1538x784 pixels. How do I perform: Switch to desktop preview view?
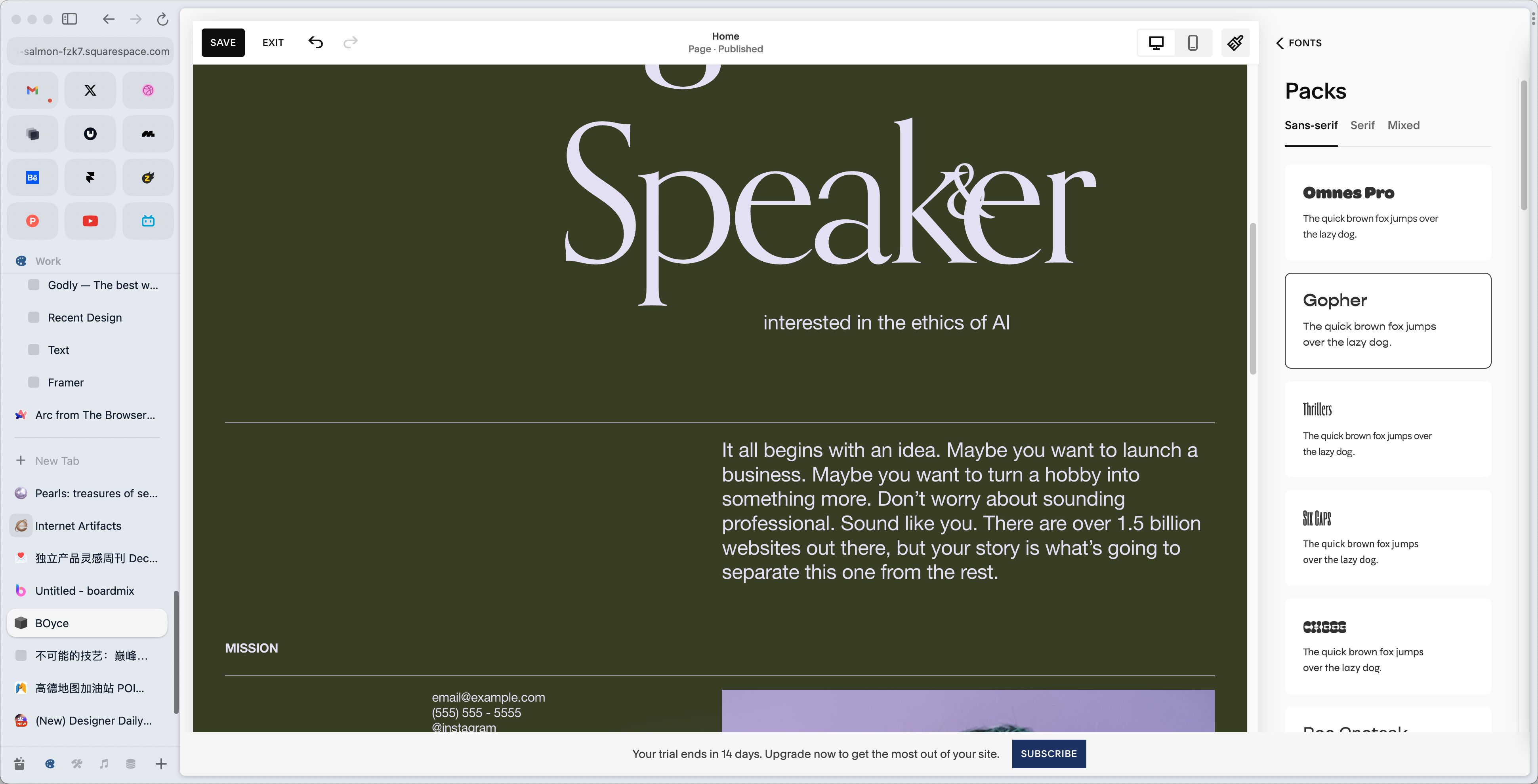click(1156, 42)
